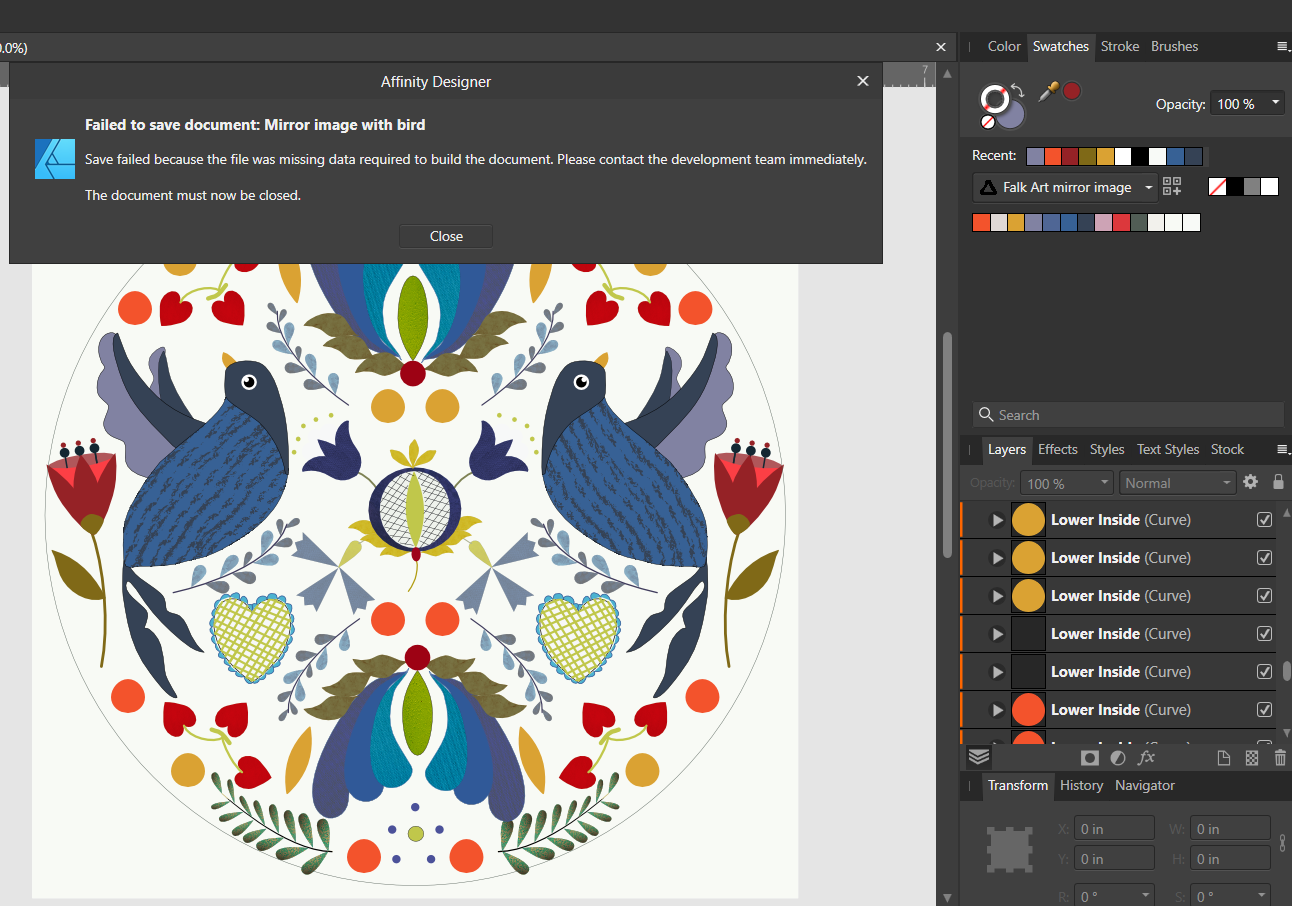Expand third yellow Lower Inside layer

pyautogui.click(x=997, y=596)
